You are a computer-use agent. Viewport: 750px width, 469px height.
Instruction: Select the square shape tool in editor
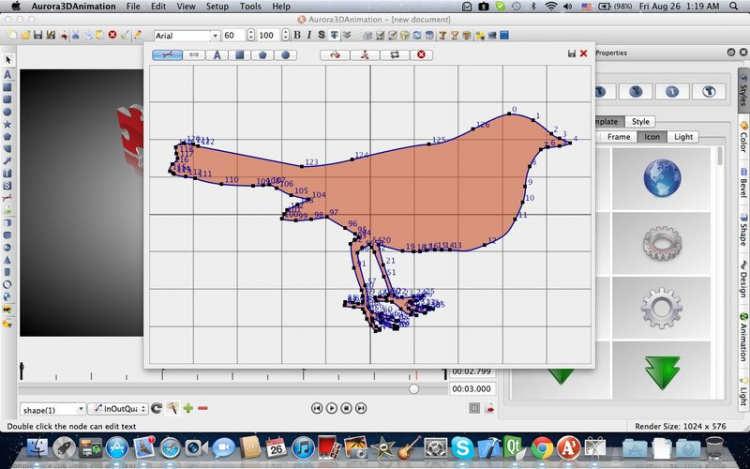coord(240,55)
